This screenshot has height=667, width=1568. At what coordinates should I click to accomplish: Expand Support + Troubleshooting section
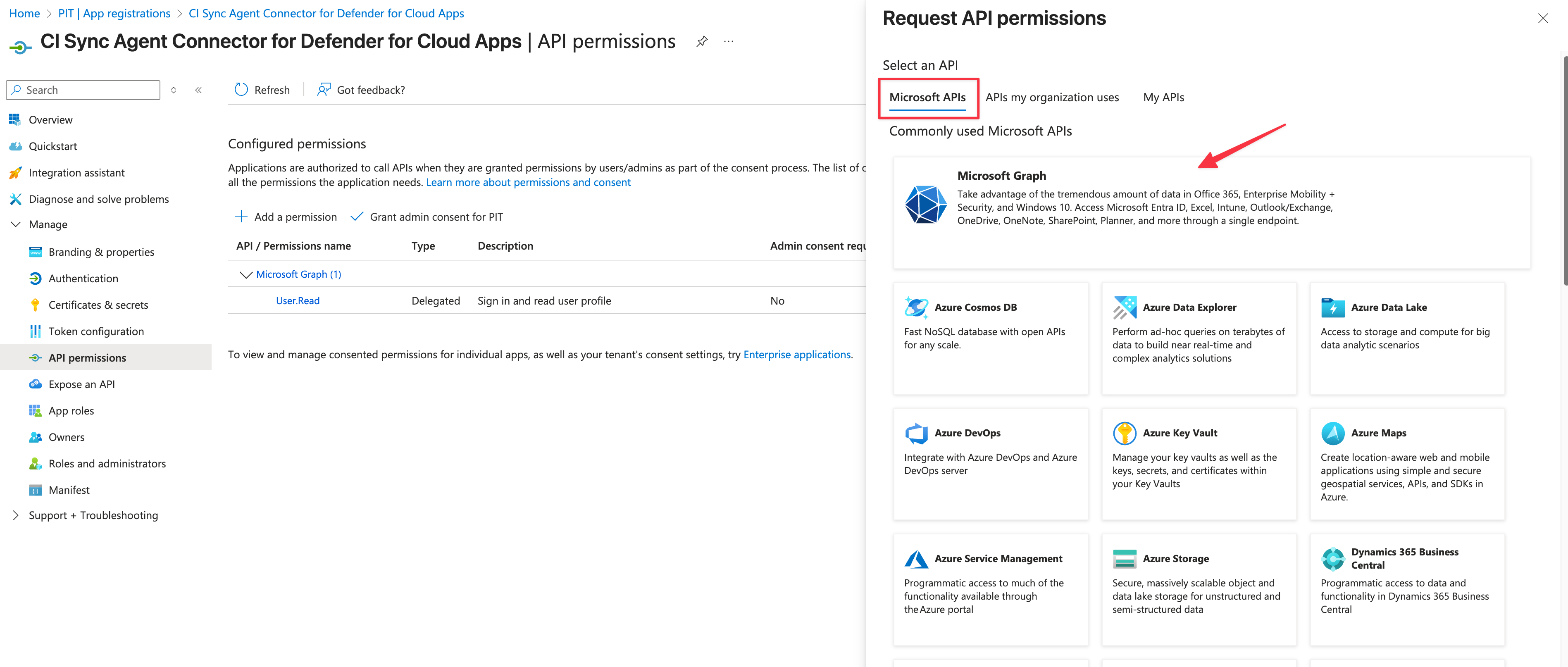pos(16,515)
